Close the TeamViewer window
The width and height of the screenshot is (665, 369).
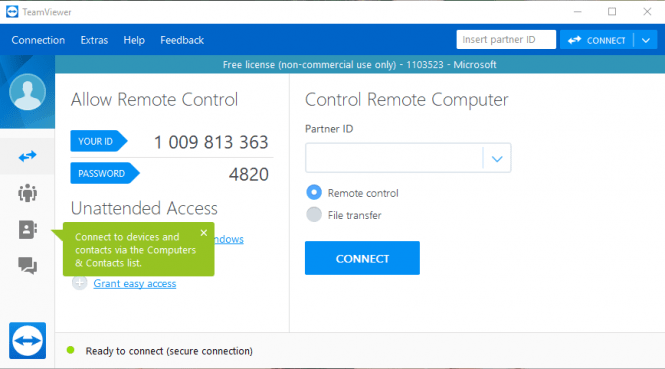tap(647, 12)
